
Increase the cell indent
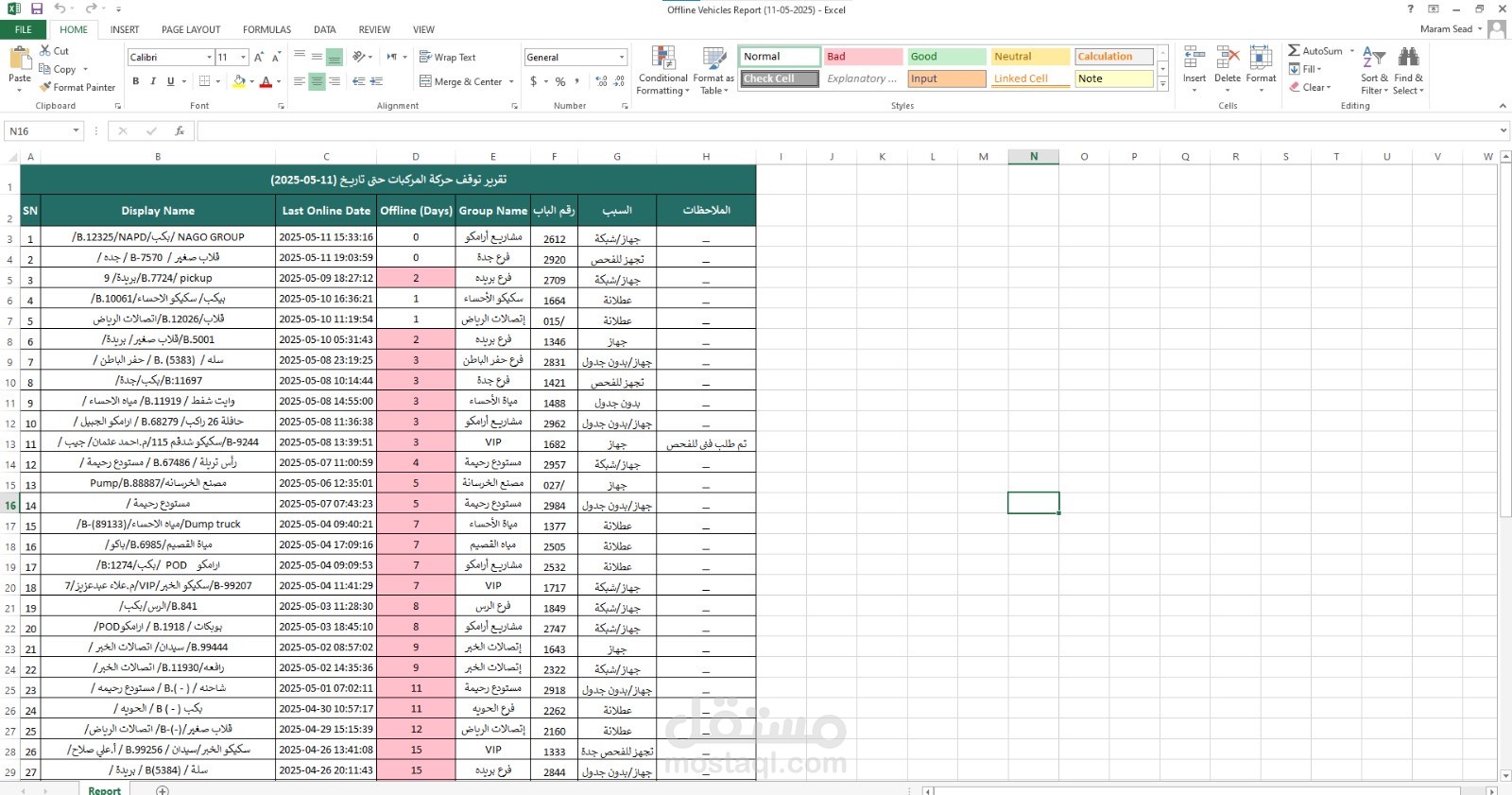[377, 81]
